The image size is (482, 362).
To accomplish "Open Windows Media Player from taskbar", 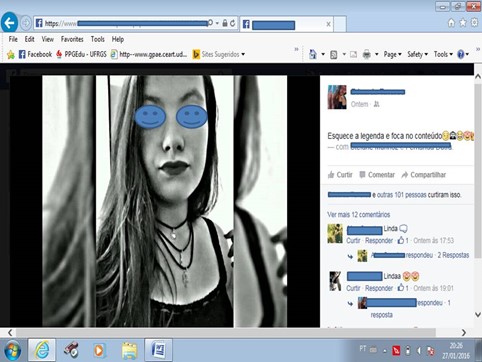I will pos(99,350).
